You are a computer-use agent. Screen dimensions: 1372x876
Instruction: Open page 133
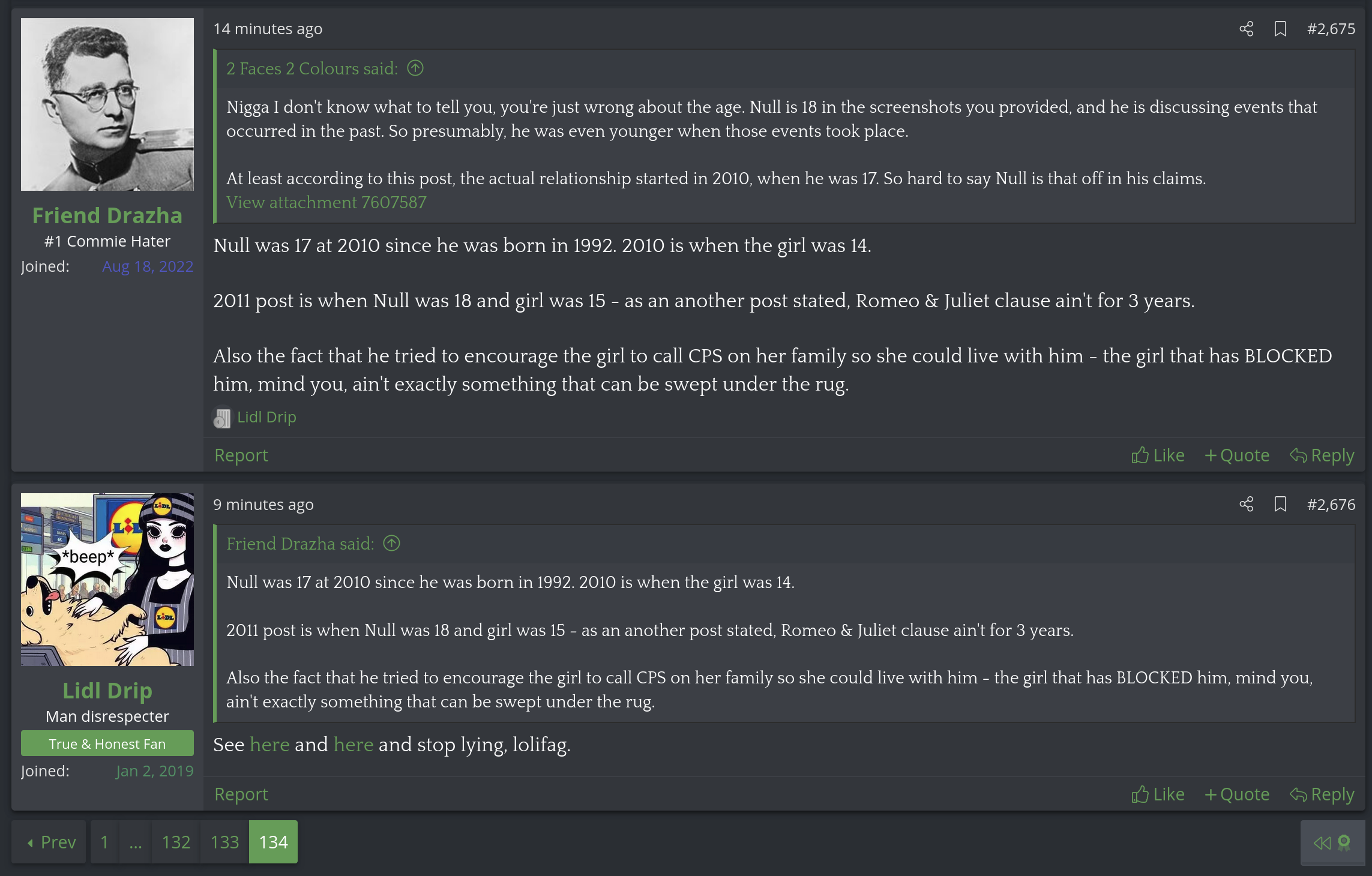click(224, 842)
